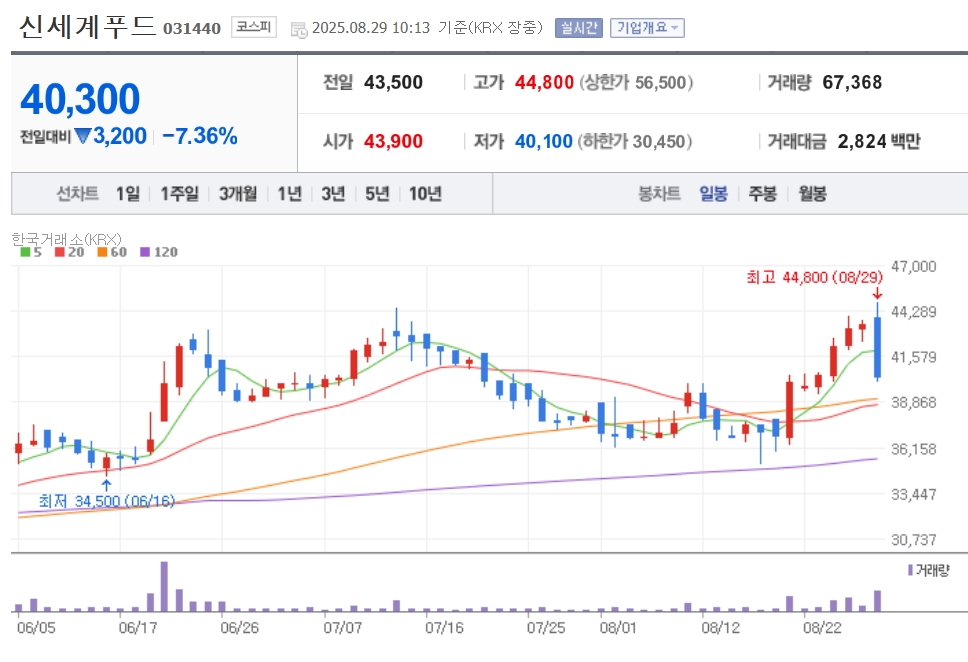Toggle the 실시간 real-time button
The width and height of the screenshot is (968, 662).
tap(578, 28)
